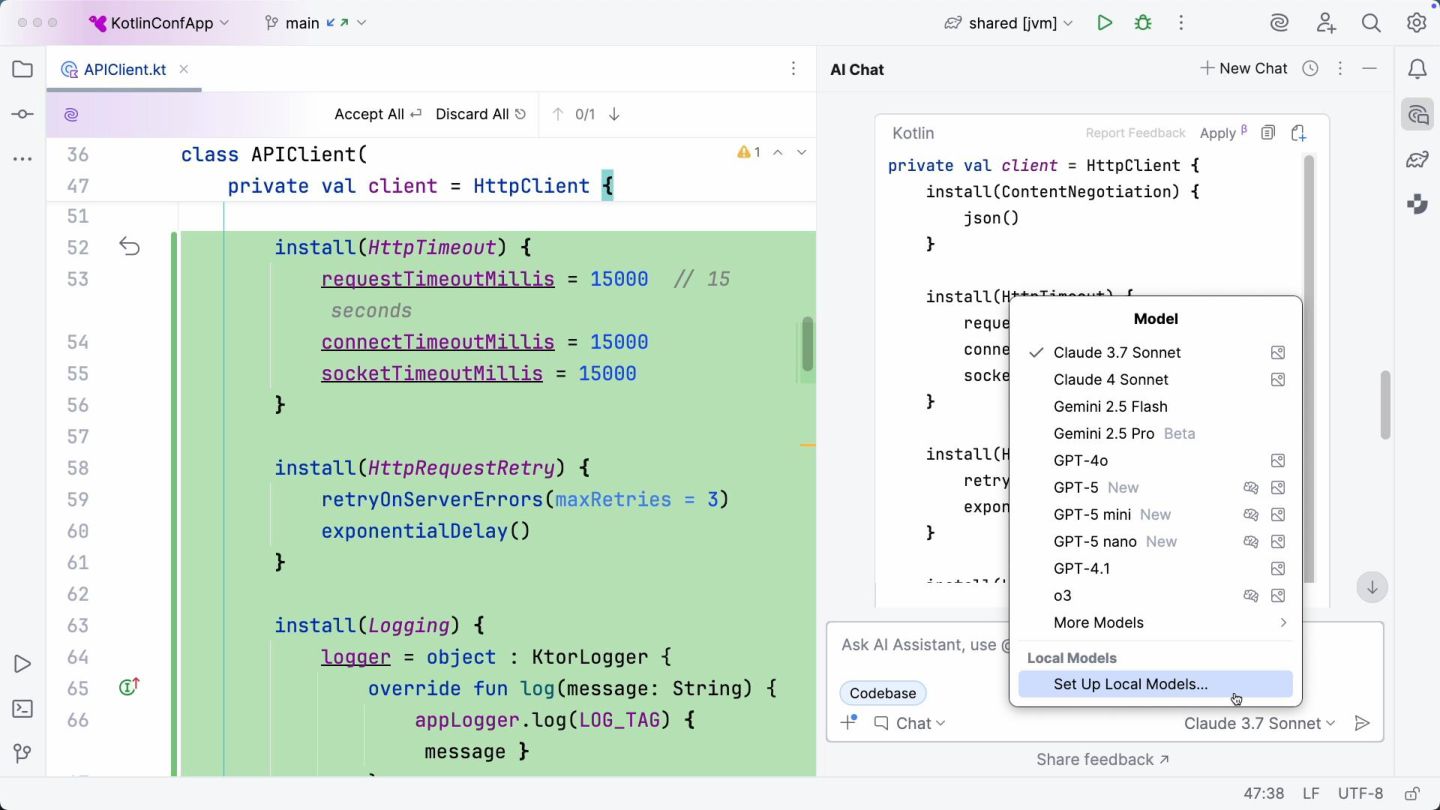The height and width of the screenshot is (810, 1440).
Task: Start a New Chat
Action: (1244, 69)
